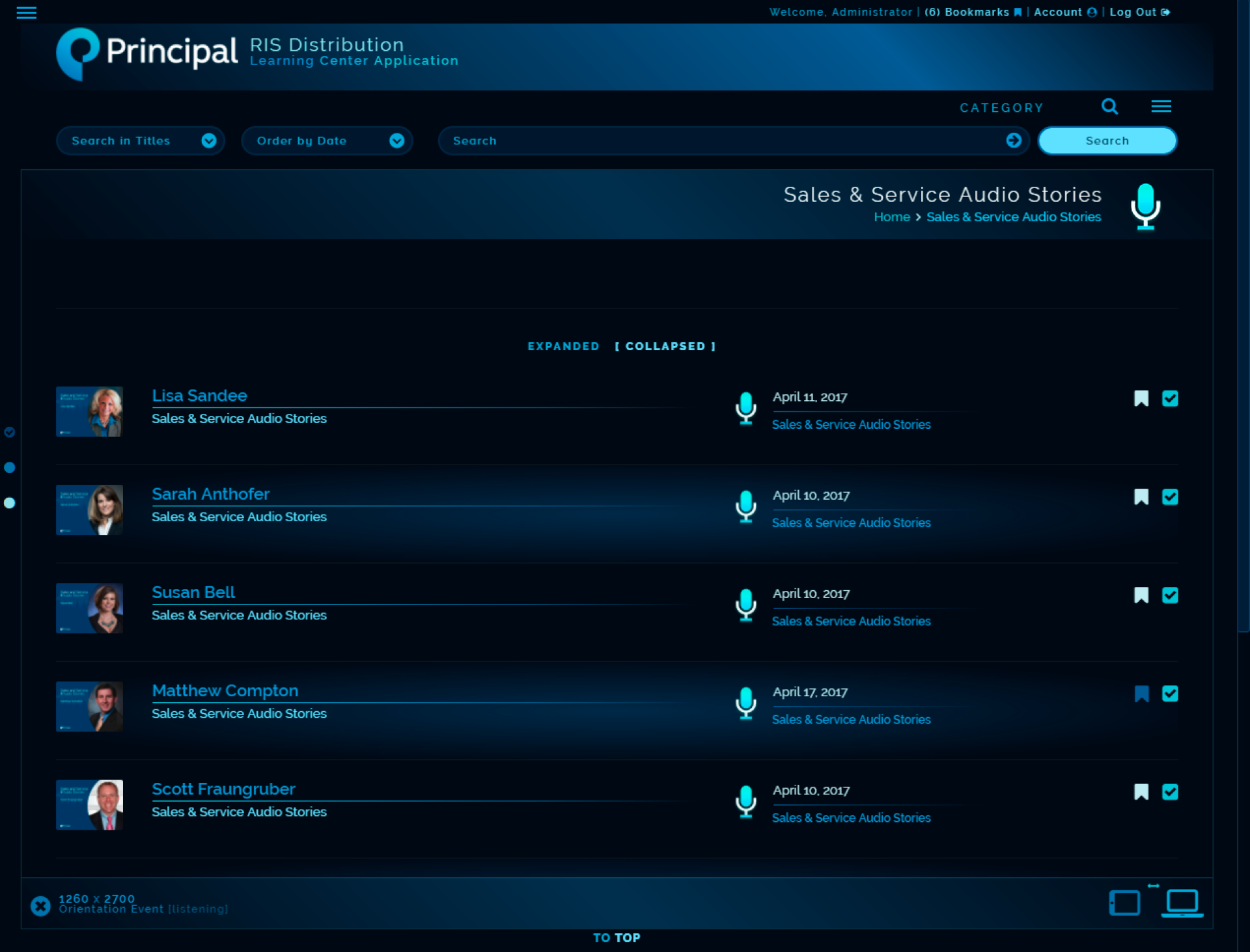Click the CATEGORY label
1250x952 pixels.
[1001, 107]
